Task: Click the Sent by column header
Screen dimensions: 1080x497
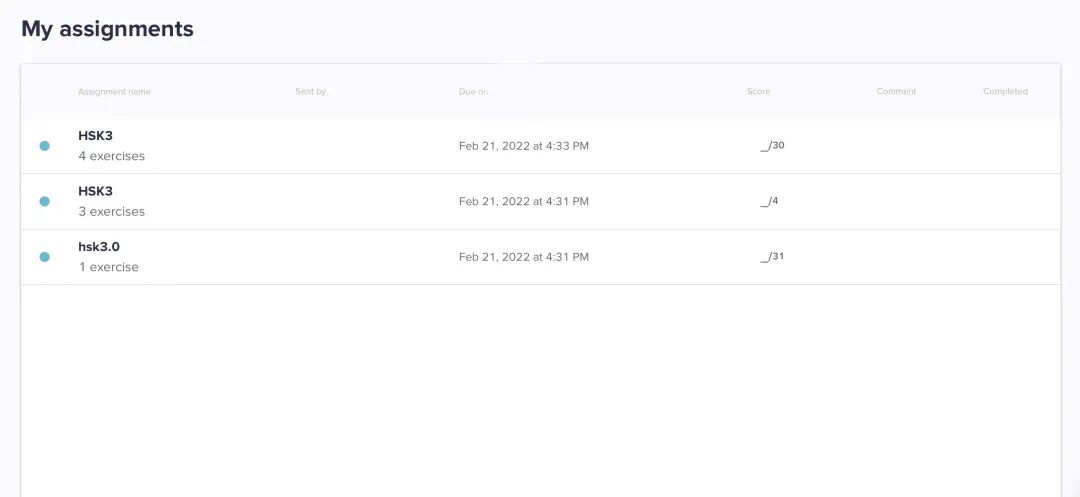Action: (310, 92)
